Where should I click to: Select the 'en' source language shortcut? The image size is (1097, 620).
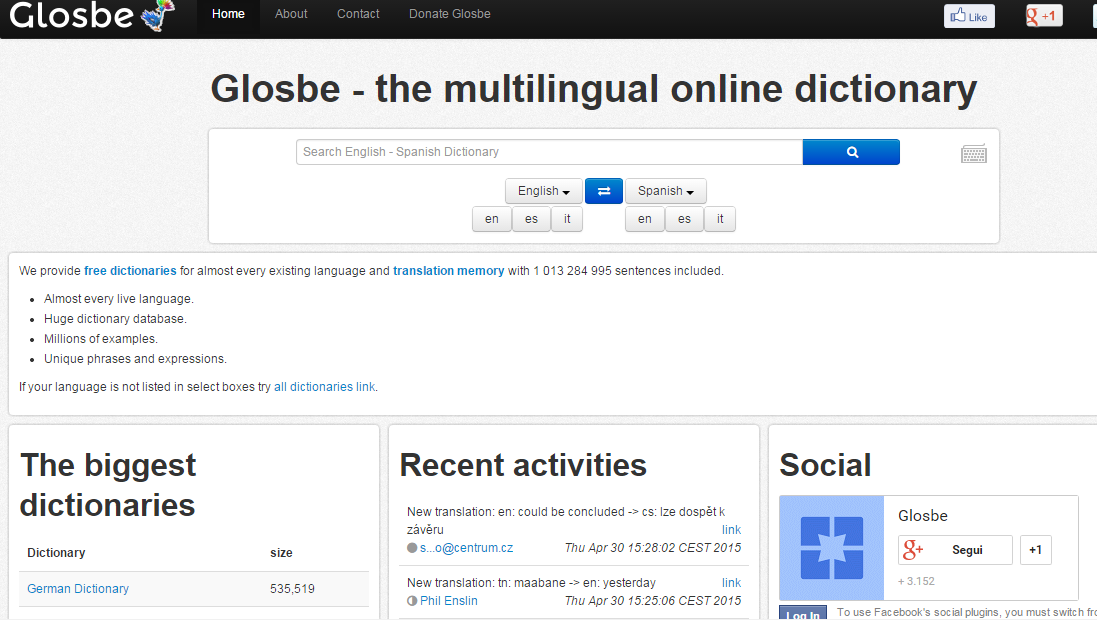491,219
